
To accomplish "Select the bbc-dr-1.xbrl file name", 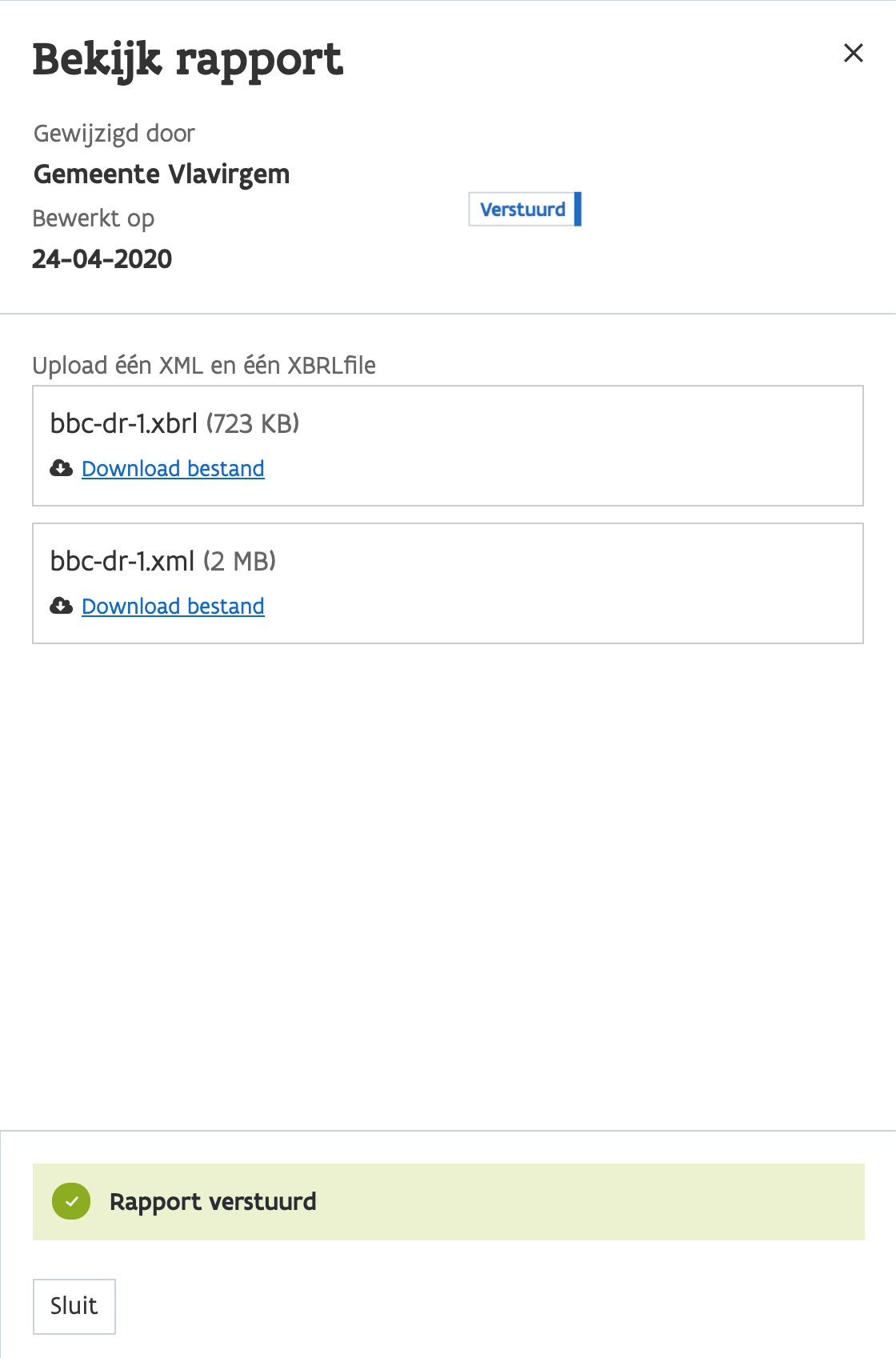I will click(x=123, y=423).
